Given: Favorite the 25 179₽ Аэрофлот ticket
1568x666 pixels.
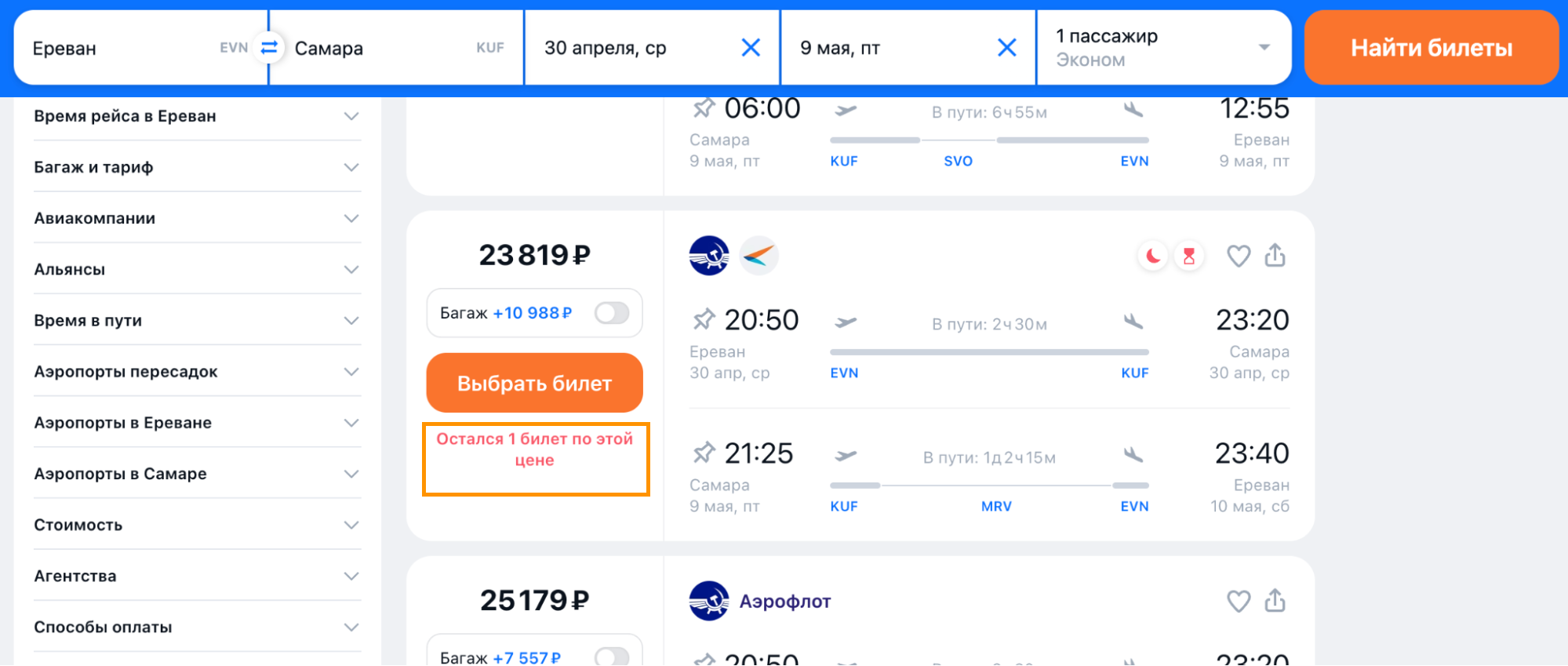Looking at the screenshot, I should pyautogui.click(x=1238, y=601).
